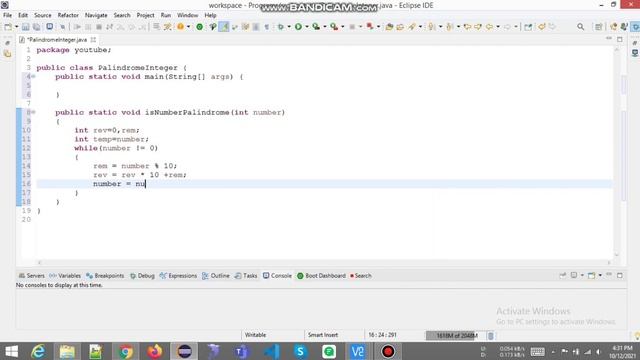The width and height of the screenshot is (640, 360).
Task: Click the New file toolbar icon
Action: [x=8, y=27]
